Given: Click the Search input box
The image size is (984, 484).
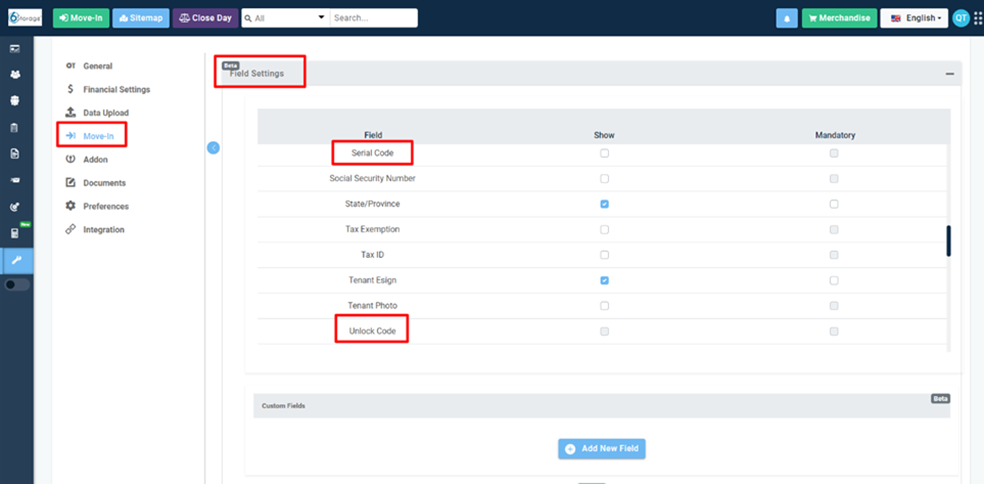Looking at the screenshot, I should pos(374,18).
